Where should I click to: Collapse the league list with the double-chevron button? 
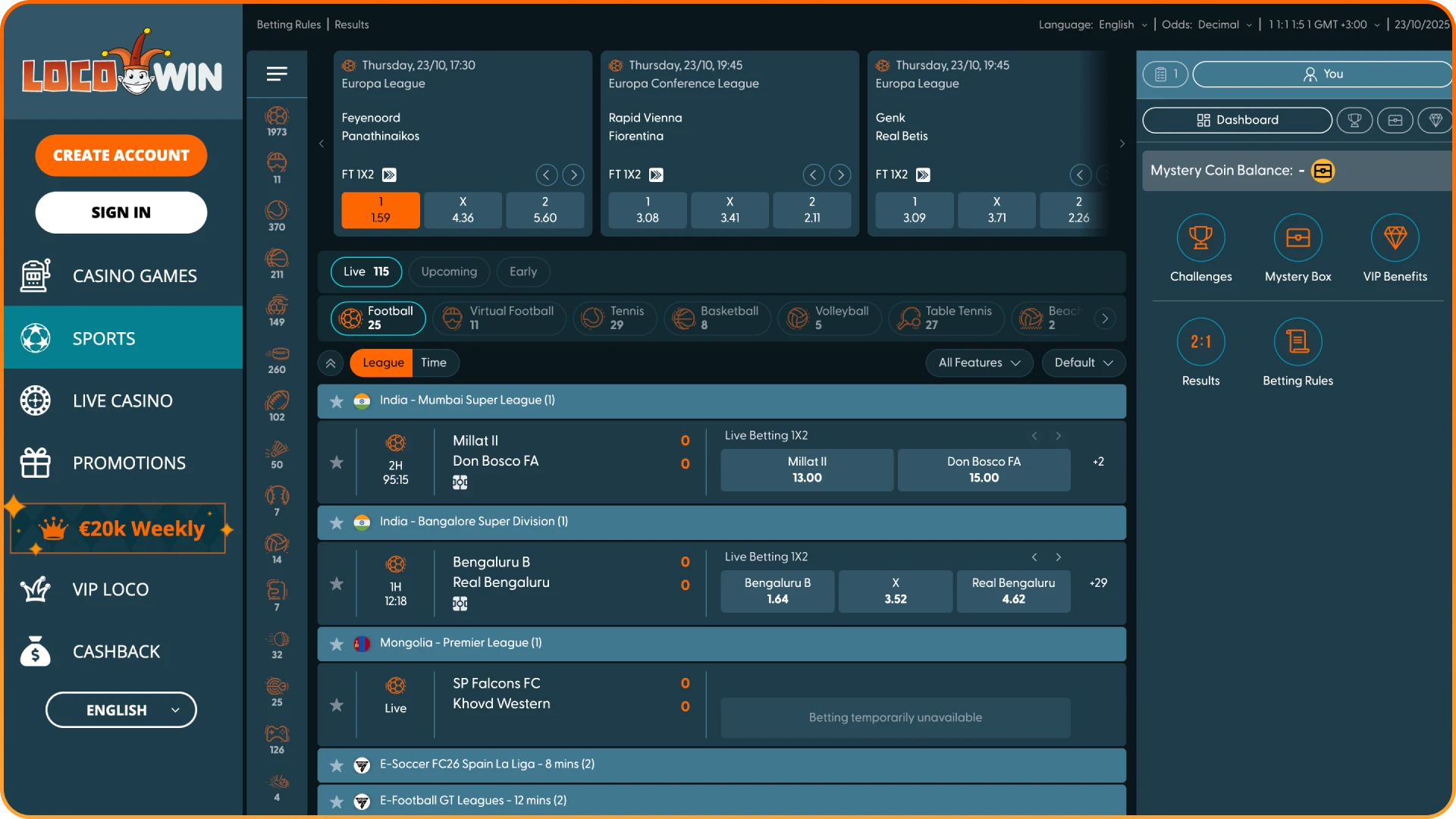[x=330, y=362]
